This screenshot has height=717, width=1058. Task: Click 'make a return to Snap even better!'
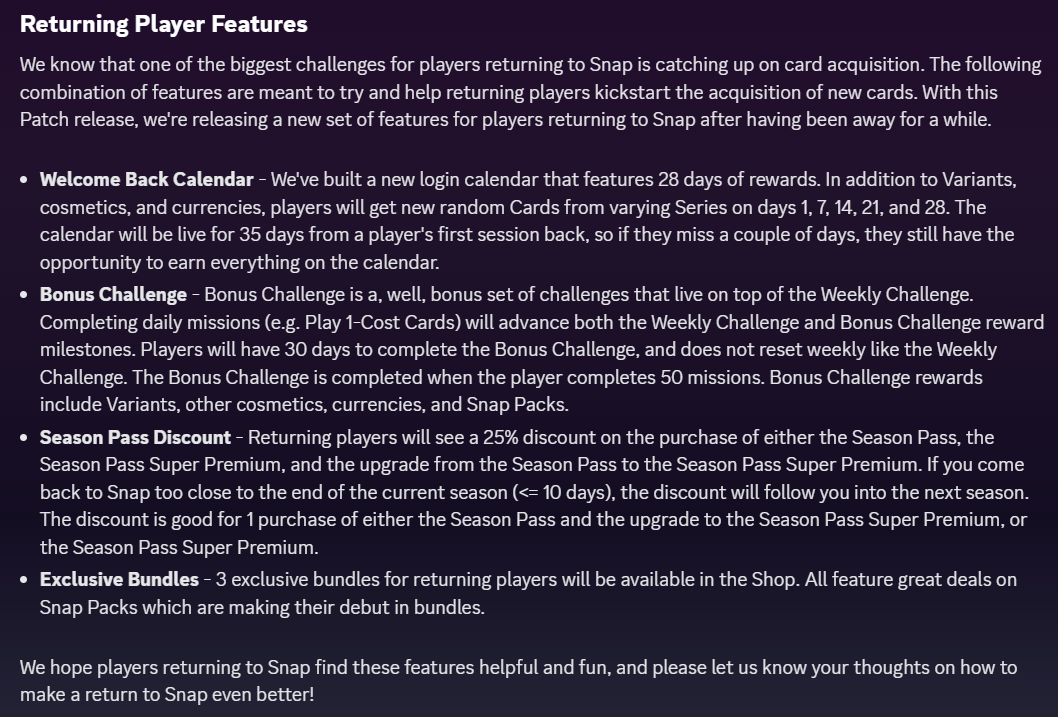coord(167,694)
